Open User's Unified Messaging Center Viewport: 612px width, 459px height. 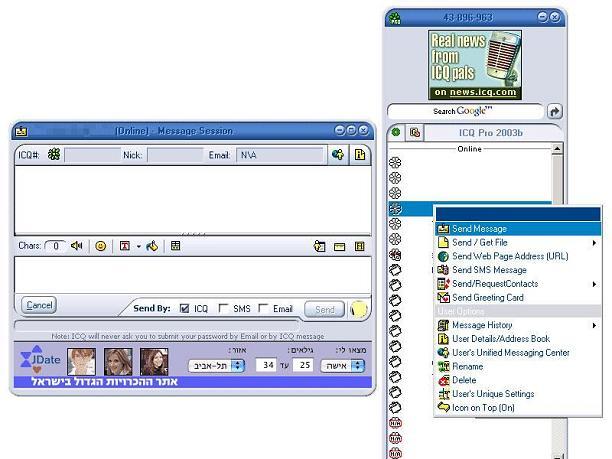coord(518,352)
